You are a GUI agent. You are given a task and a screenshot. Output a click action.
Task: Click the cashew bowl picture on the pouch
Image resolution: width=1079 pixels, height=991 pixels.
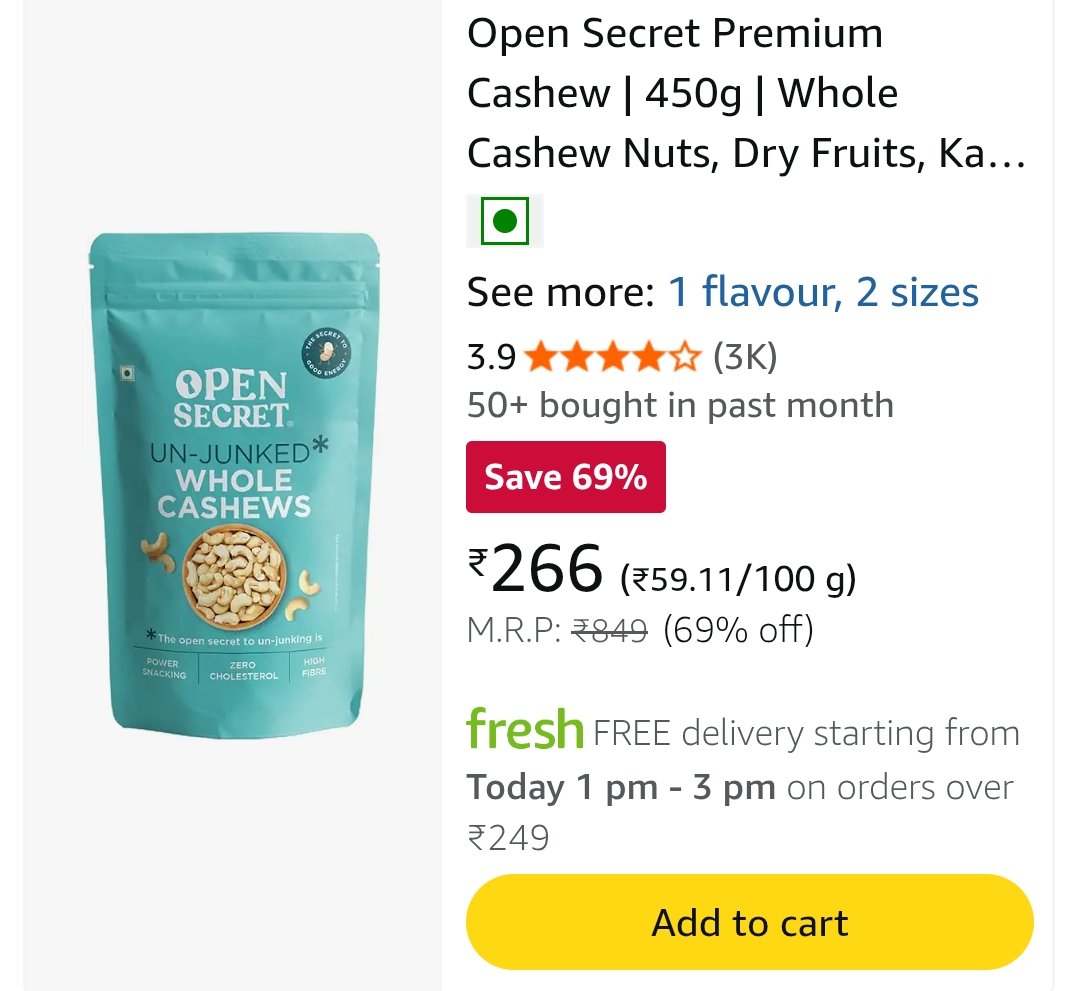click(234, 577)
